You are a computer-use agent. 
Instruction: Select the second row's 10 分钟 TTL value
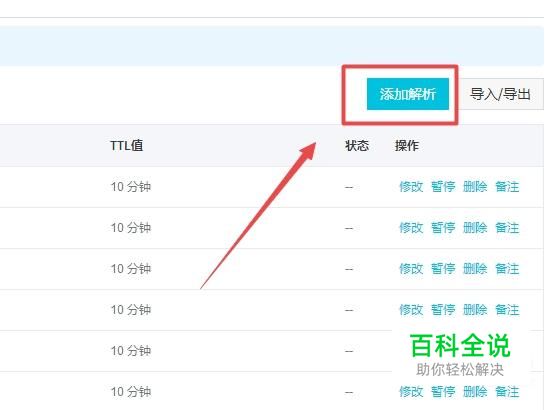[131, 228]
